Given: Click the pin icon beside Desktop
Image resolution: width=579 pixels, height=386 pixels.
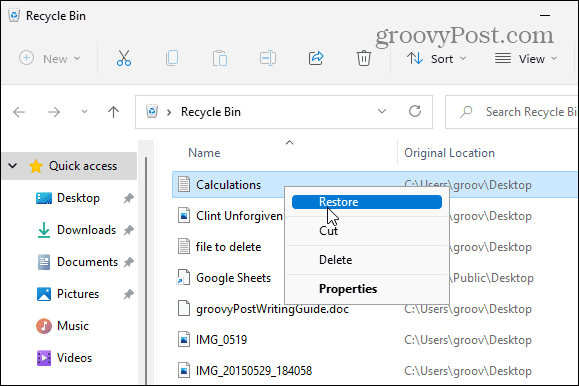Looking at the screenshot, I should coord(128,198).
